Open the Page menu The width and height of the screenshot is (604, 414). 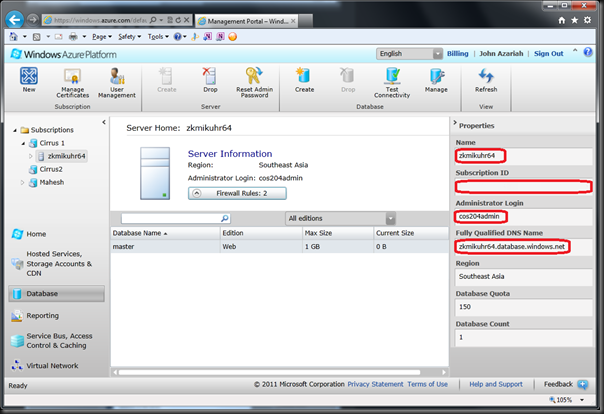102,37
